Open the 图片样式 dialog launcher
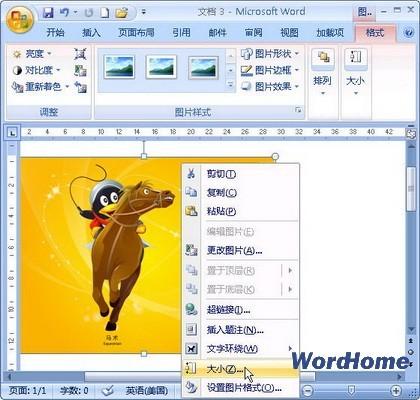This screenshot has width=420, height=400. [x=299, y=110]
